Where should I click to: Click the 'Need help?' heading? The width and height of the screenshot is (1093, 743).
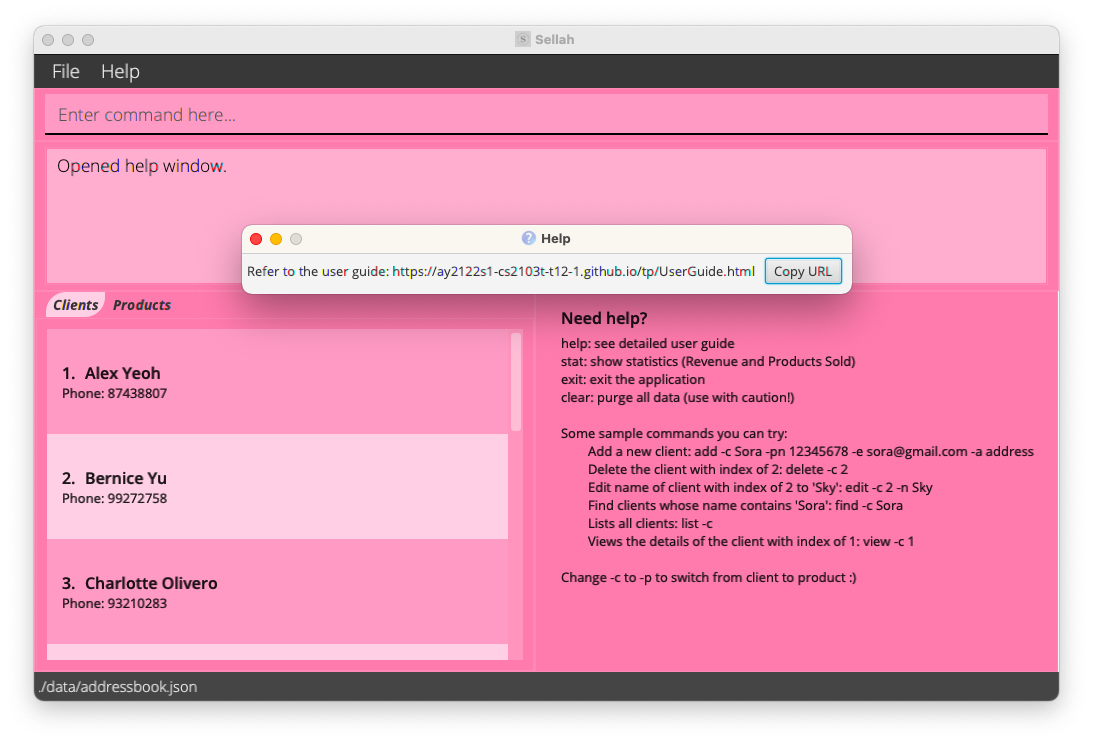coord(604,319)
